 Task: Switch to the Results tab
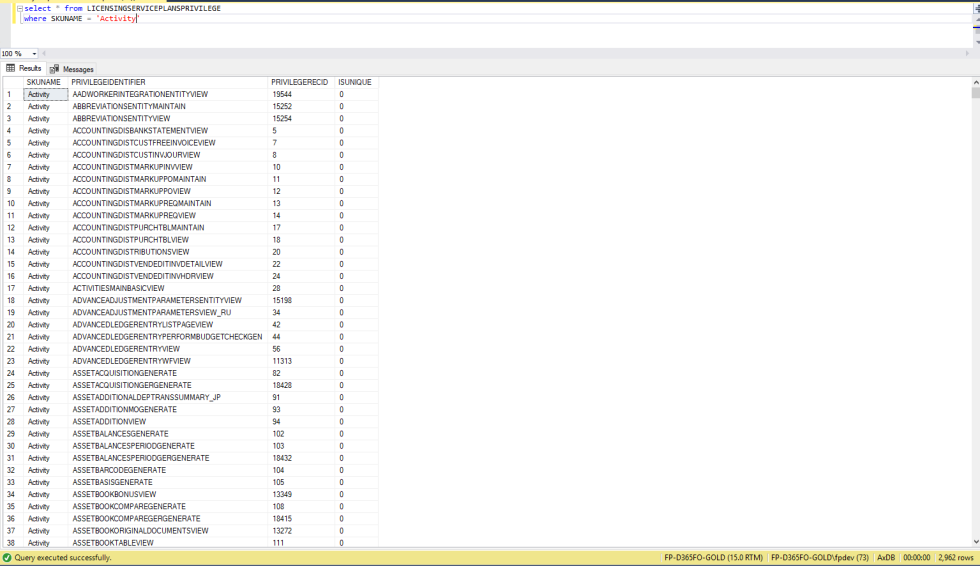tap(24, 69)
